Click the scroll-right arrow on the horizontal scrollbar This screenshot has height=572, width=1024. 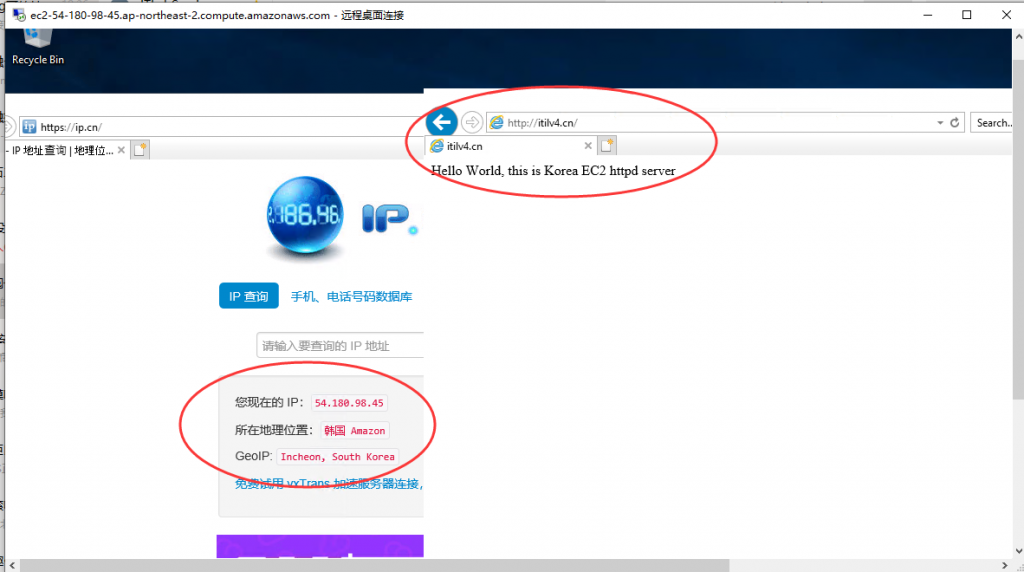[x=1005, y=565]
